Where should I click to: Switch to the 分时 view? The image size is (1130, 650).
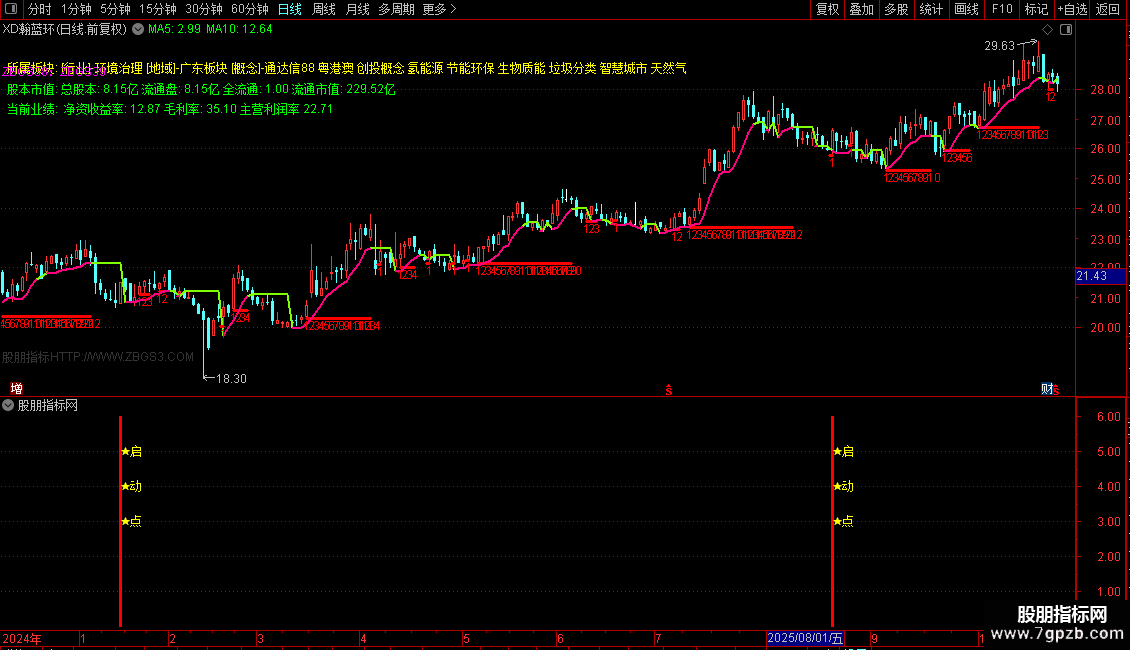pos(39,9)
